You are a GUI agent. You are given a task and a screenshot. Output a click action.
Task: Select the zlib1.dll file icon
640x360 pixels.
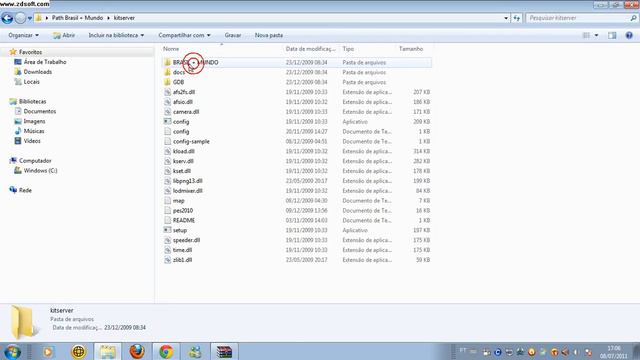[167, 260]
